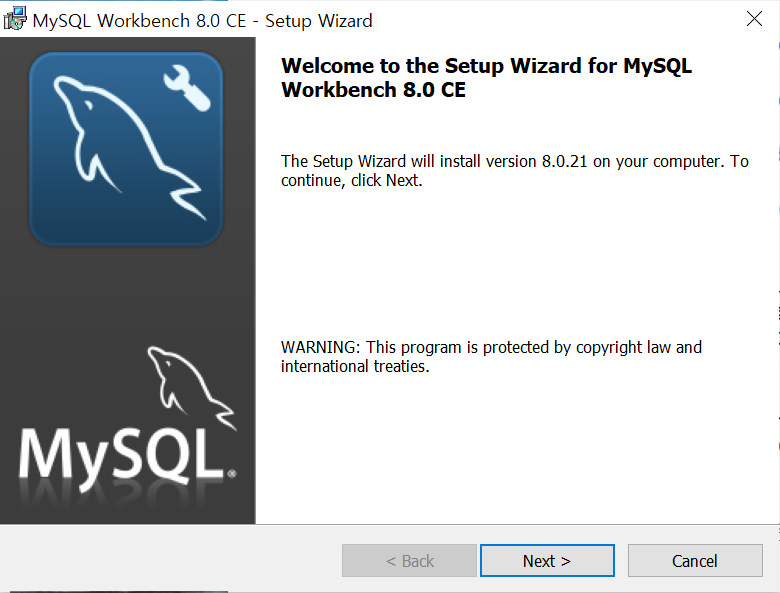Click the 'Welcome to the Setup Wizard' heading
780x593 pixels.
click(x=486, y=78)
